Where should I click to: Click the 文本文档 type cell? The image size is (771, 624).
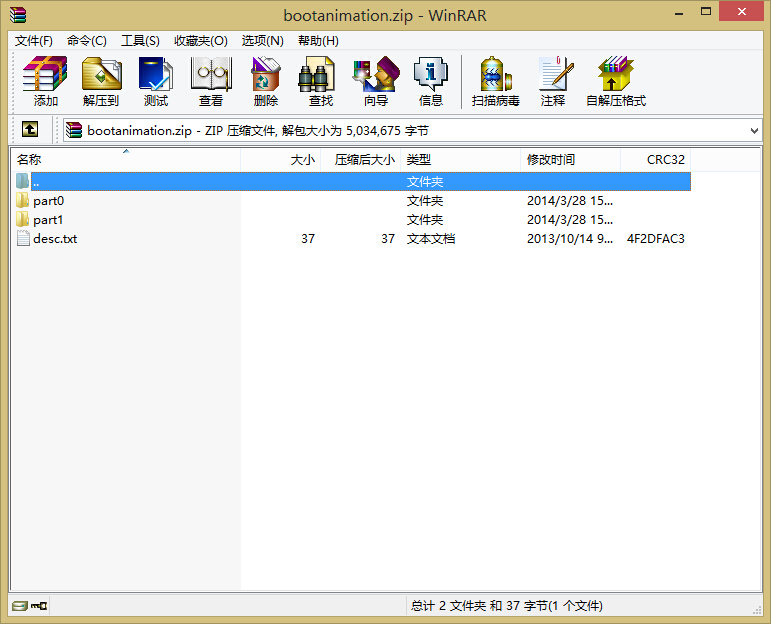pos(431,238)
